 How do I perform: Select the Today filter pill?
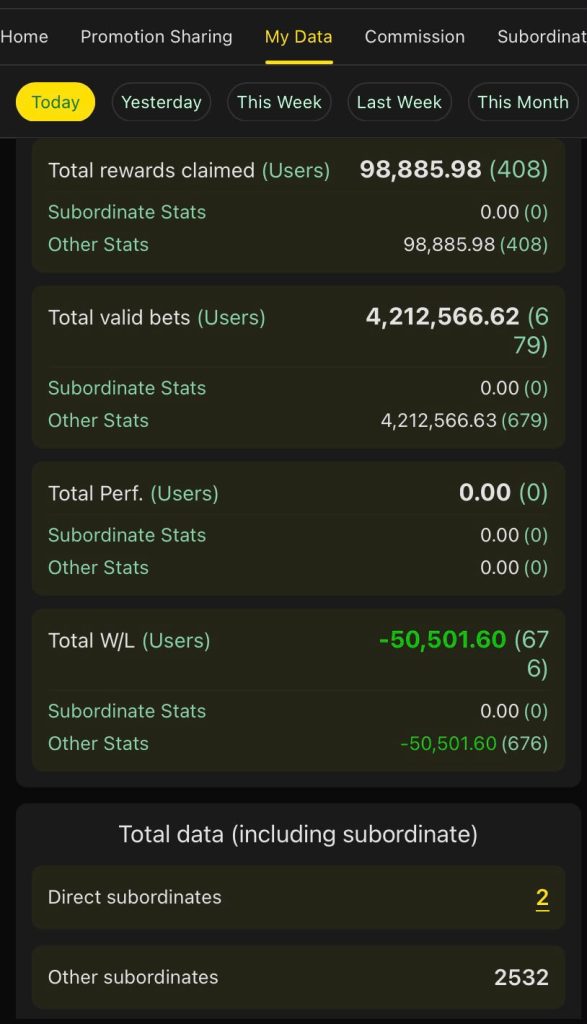56,102
